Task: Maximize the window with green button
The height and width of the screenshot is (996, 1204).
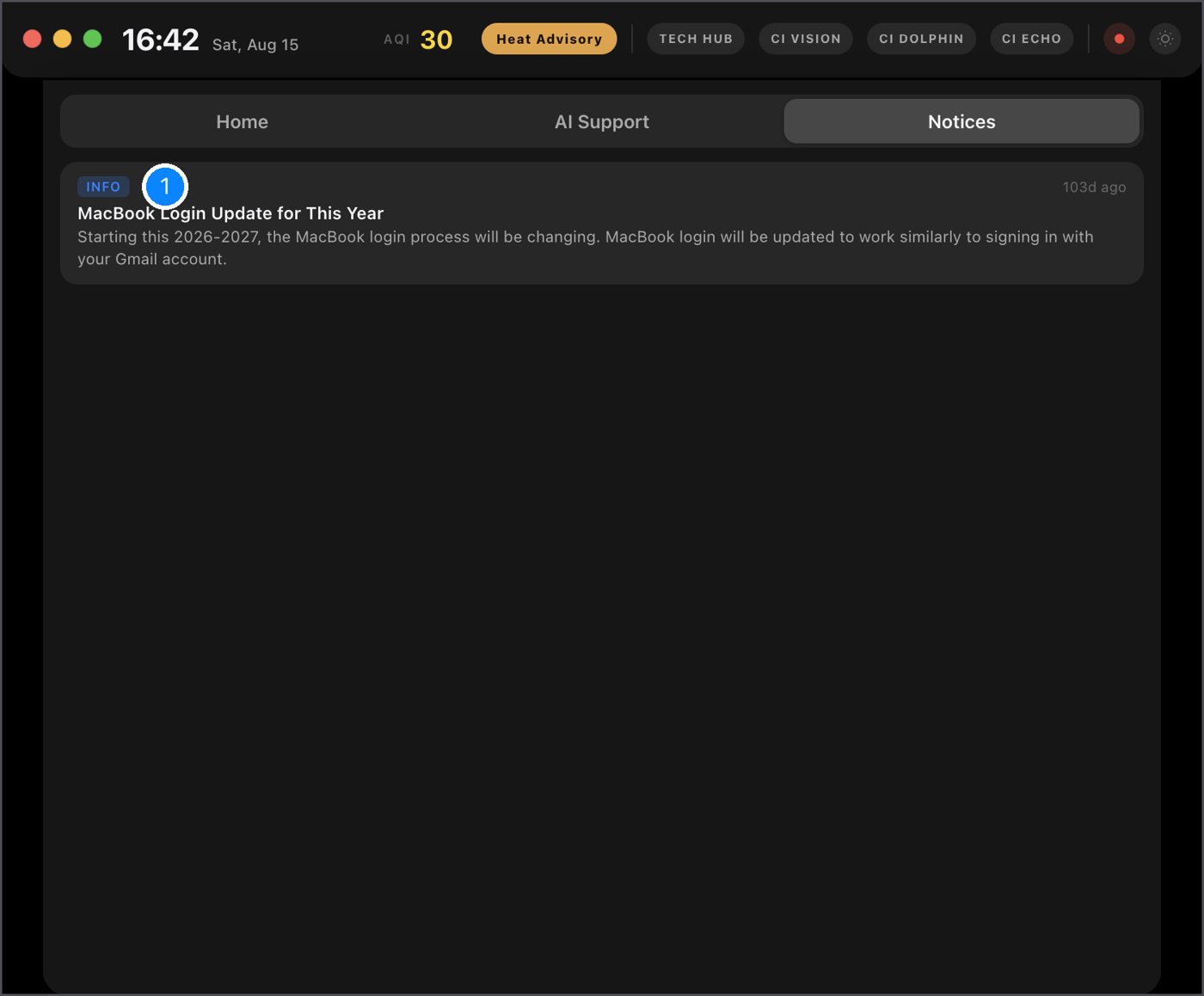Action: 92,39
